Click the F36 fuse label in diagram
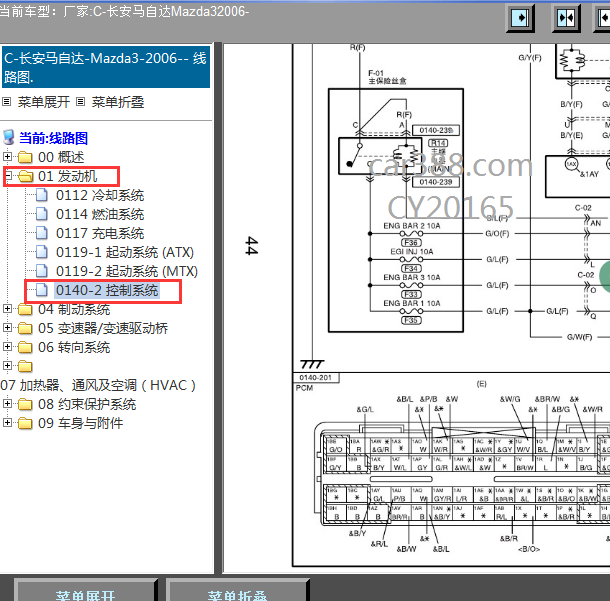 click(x=411, y=243)
